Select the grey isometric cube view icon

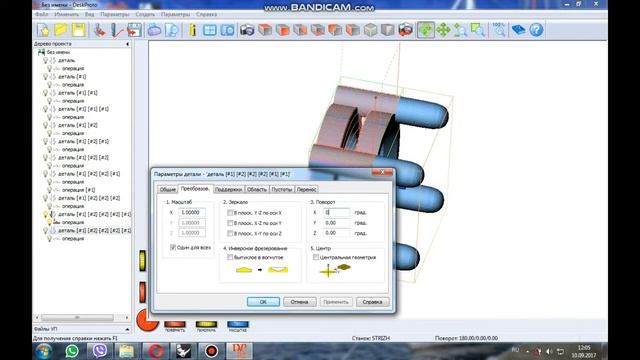tap(370, 30)
